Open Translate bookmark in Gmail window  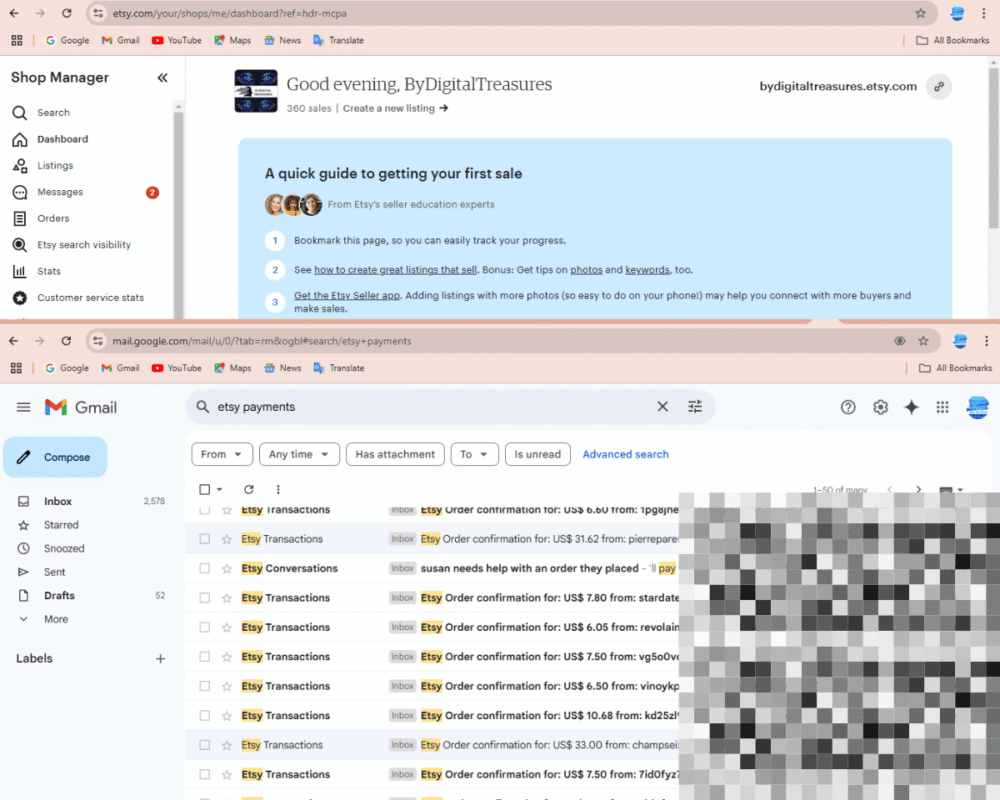click(339, 368)
